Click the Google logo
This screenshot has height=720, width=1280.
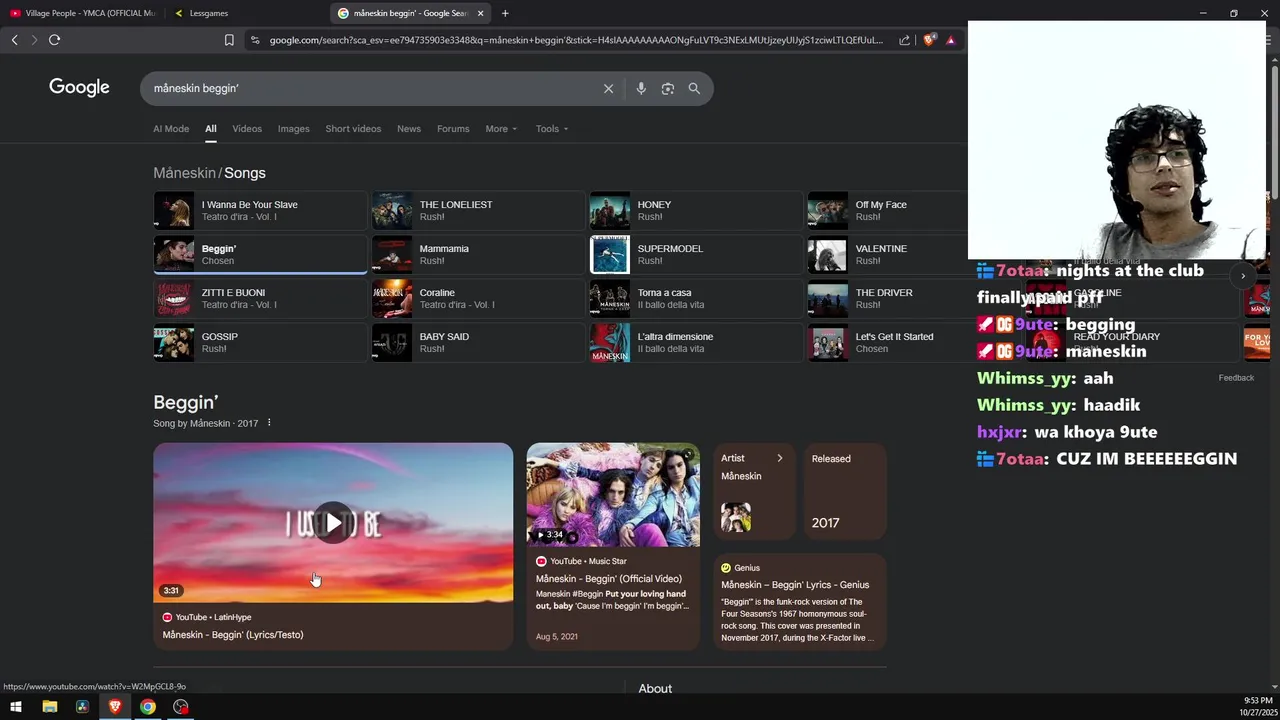(x=79, y=88)
